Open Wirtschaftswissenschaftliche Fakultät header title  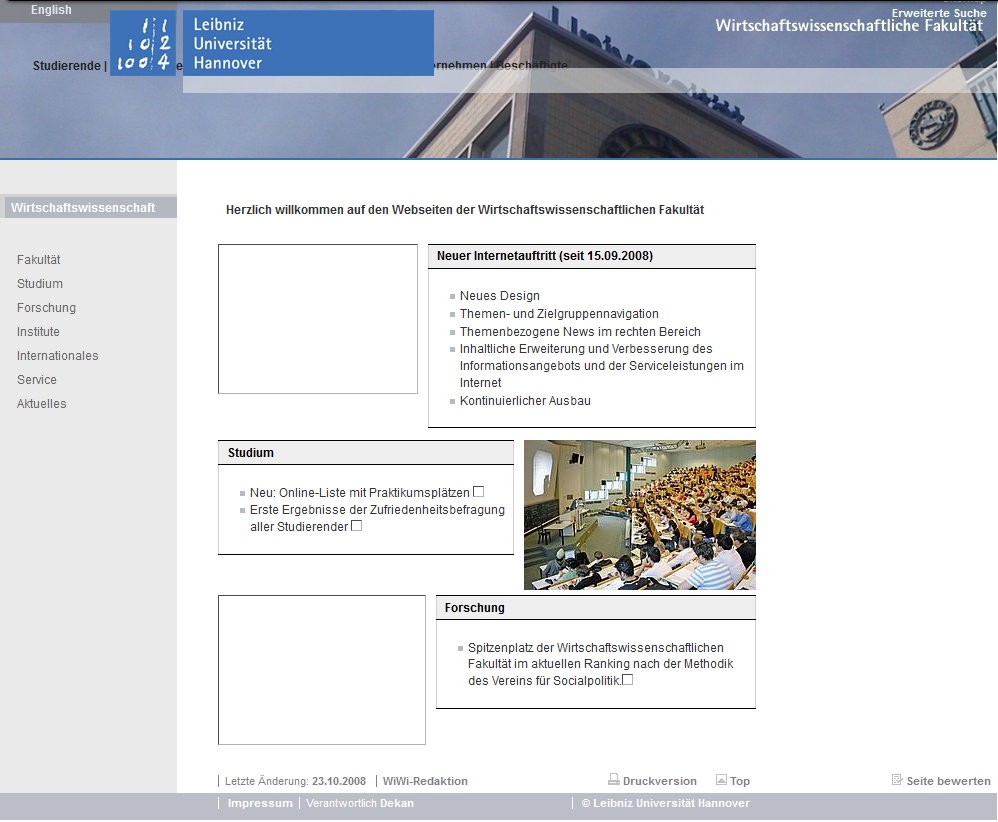point(849,25)
